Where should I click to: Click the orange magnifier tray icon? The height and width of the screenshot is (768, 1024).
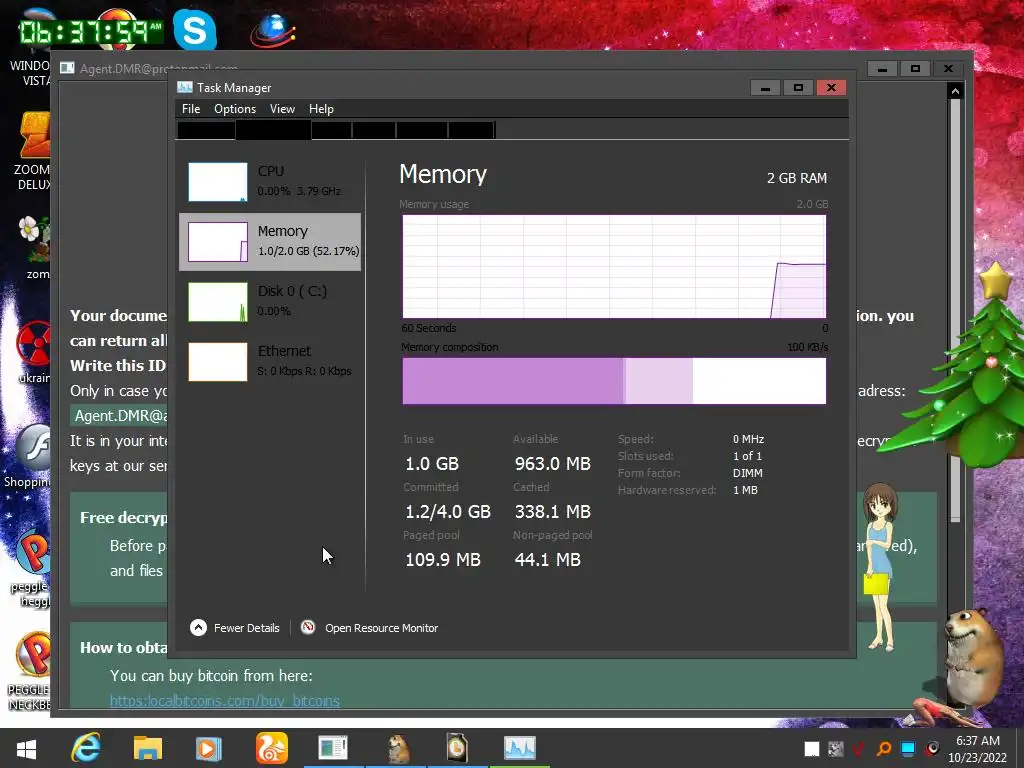coord(884,749)
